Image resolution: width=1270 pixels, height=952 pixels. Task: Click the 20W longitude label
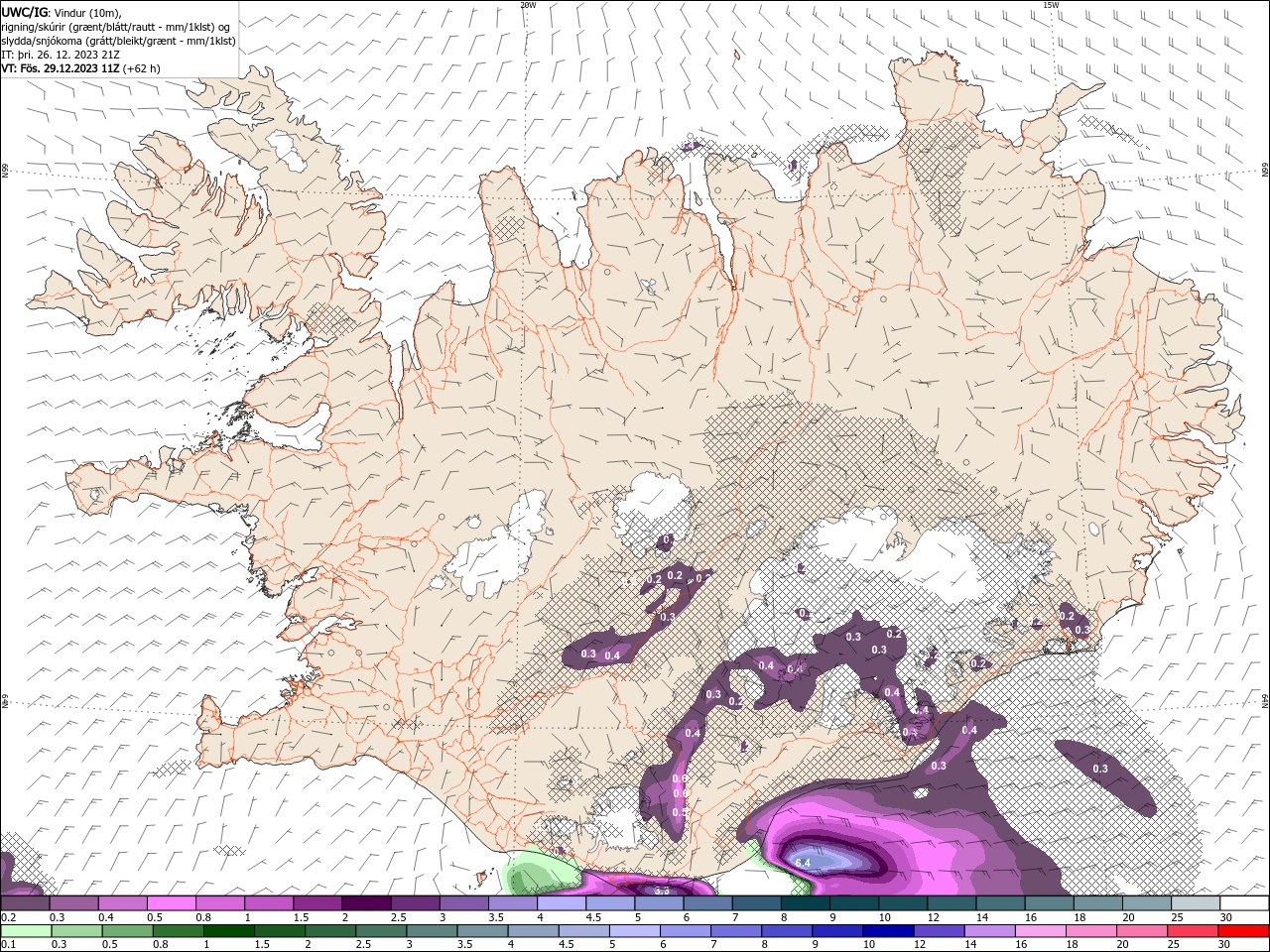point(528,5)
